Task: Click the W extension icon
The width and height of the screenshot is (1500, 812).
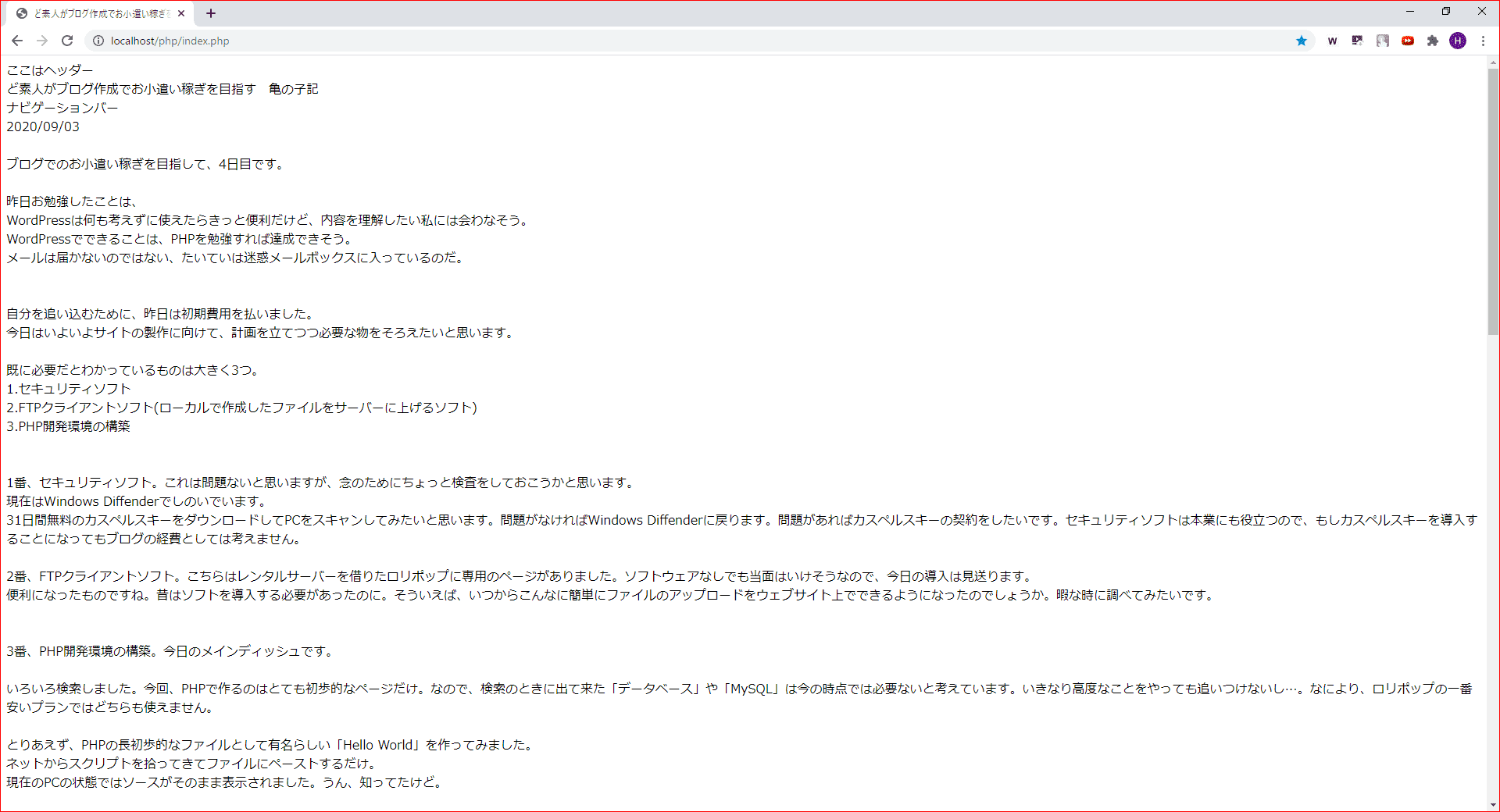Action: point(1332,41)
